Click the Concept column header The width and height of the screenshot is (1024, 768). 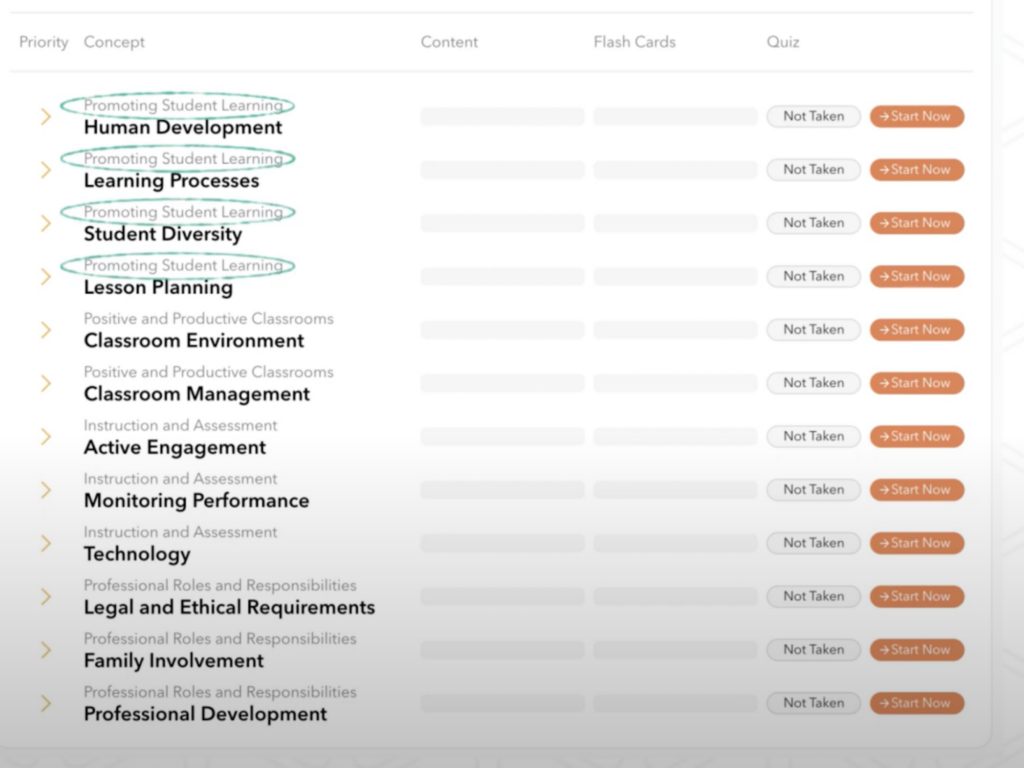click(114, 42)
